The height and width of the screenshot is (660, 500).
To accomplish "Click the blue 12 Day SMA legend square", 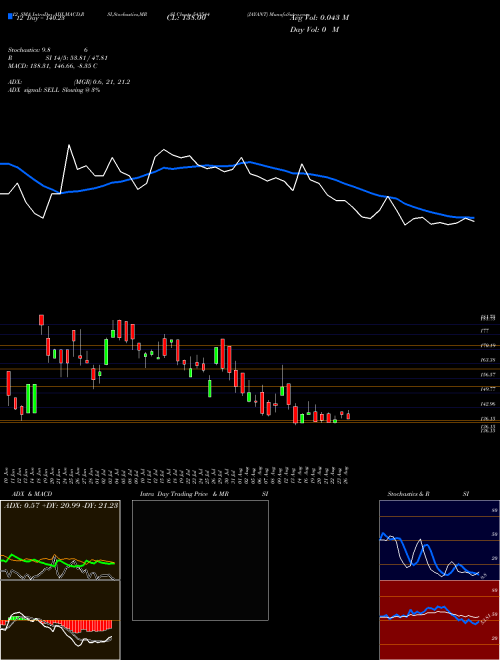I will pos(10,16).
